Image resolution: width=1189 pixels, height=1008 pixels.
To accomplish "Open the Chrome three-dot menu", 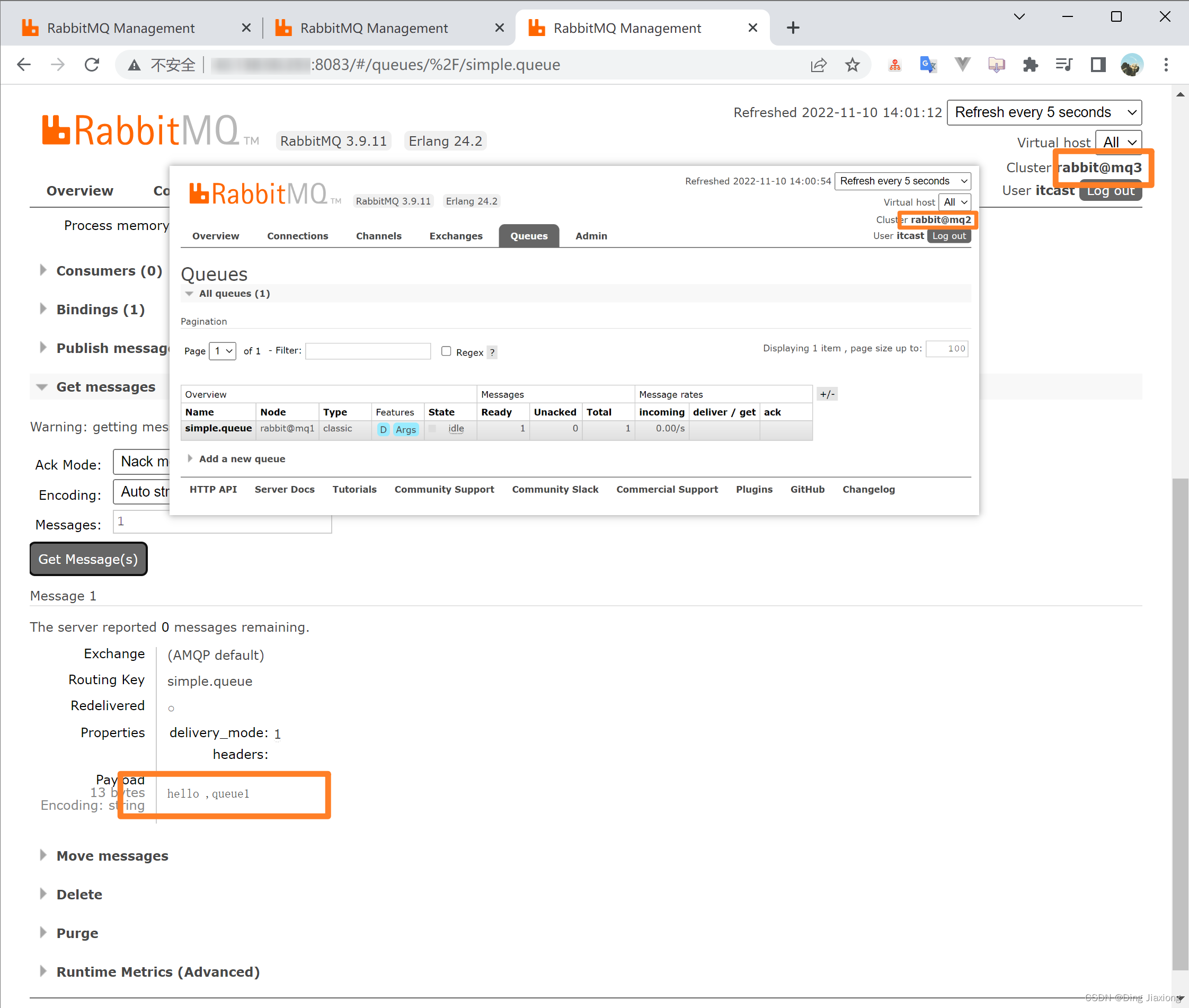I will [1166, 65].
